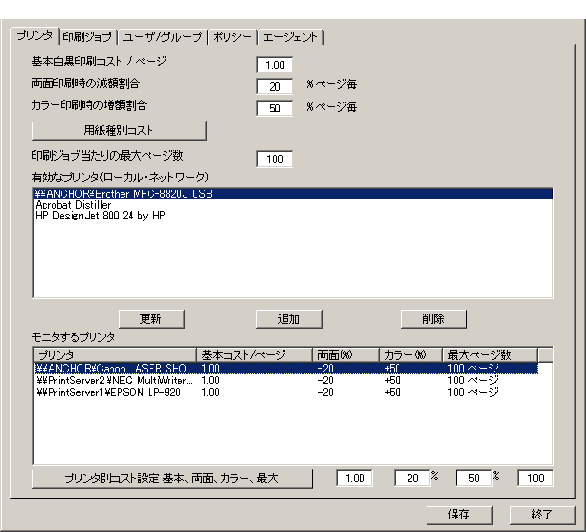
Task: Click プリンタ別コスト設定 button
Action: (x=172, y=478)
